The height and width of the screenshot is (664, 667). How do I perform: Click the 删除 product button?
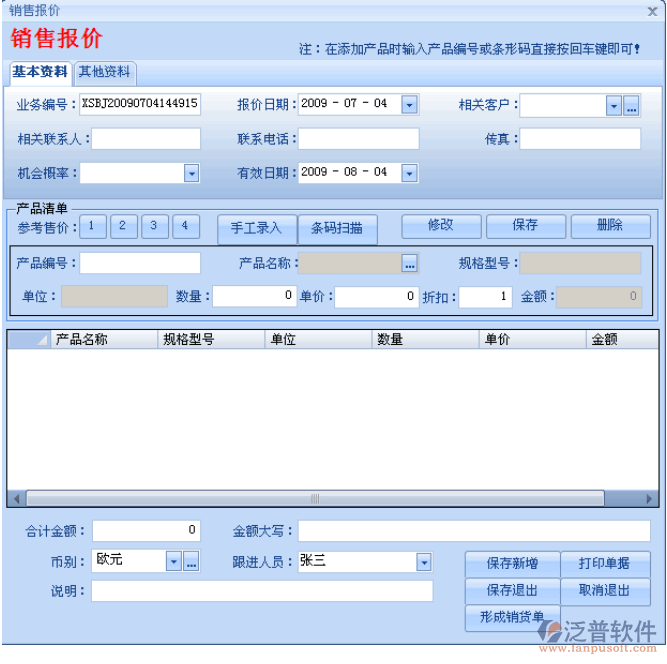610,226
